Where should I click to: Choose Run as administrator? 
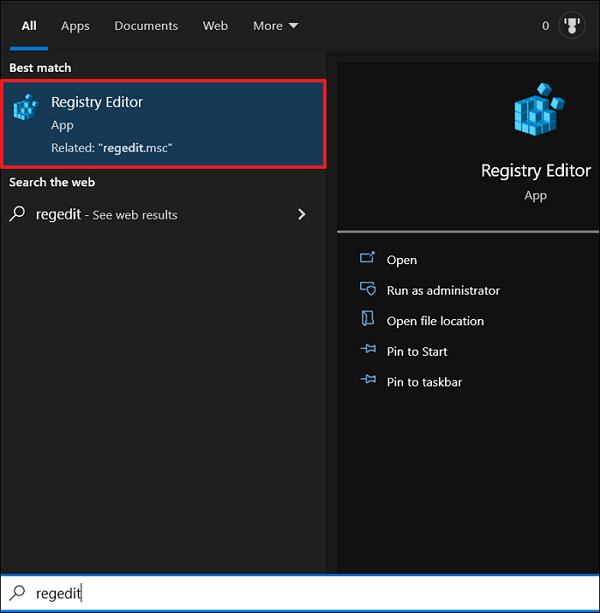pyautogui.click(x=443, y=290)
